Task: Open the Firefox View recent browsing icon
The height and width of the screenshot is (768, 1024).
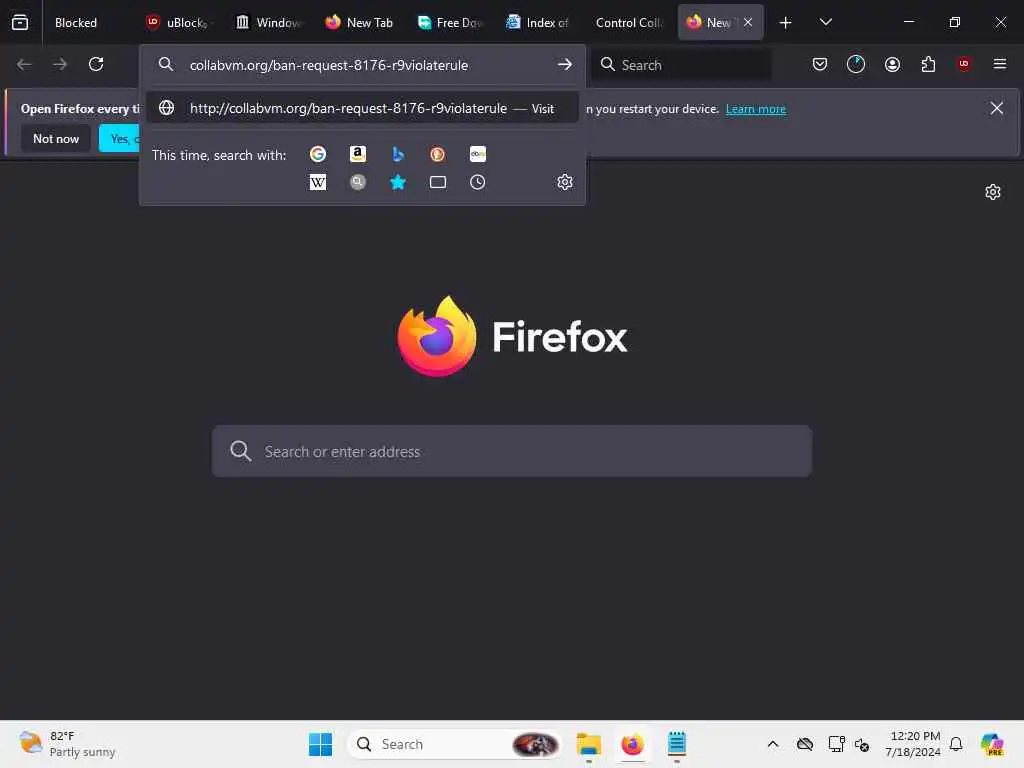Action: [x=20, y=22]
